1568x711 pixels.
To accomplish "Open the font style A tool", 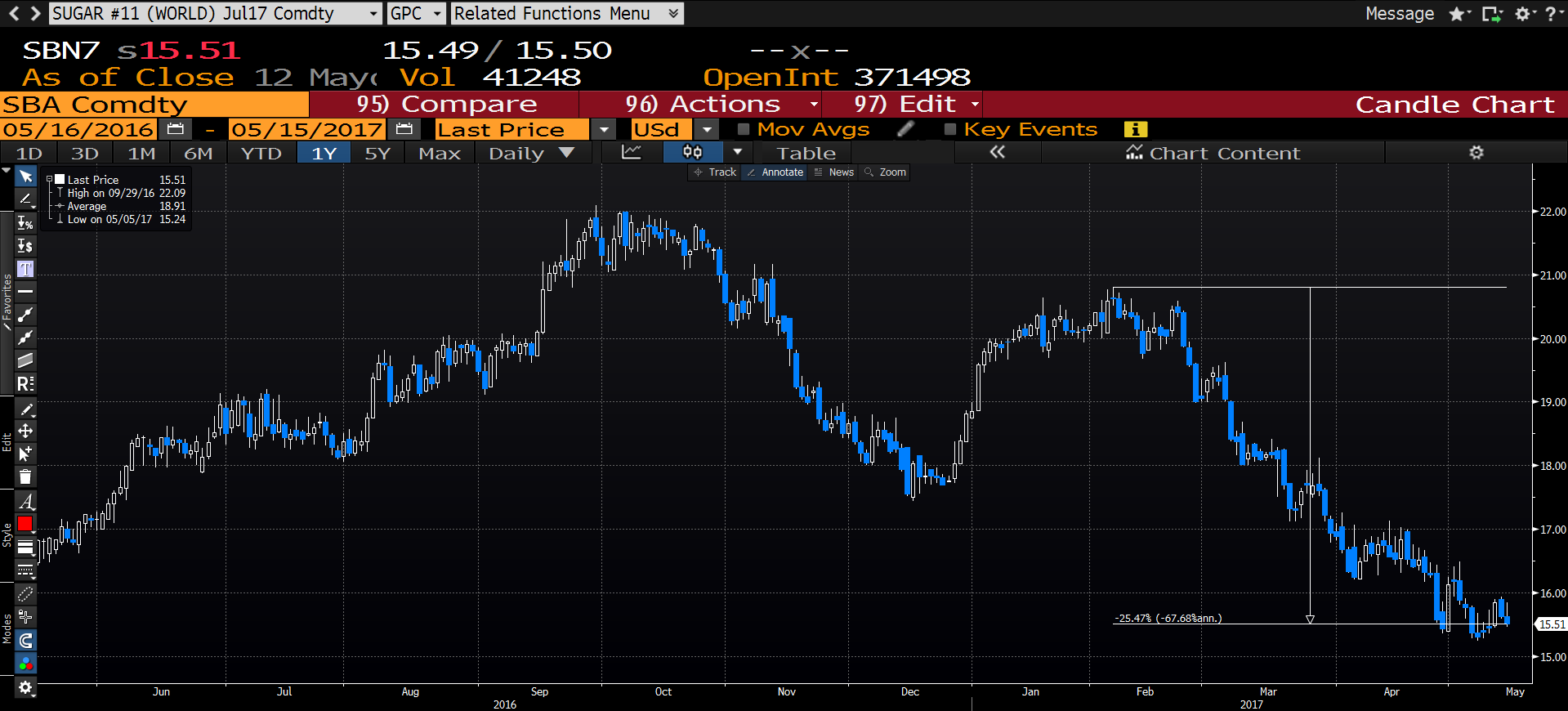I will [25, 501].
